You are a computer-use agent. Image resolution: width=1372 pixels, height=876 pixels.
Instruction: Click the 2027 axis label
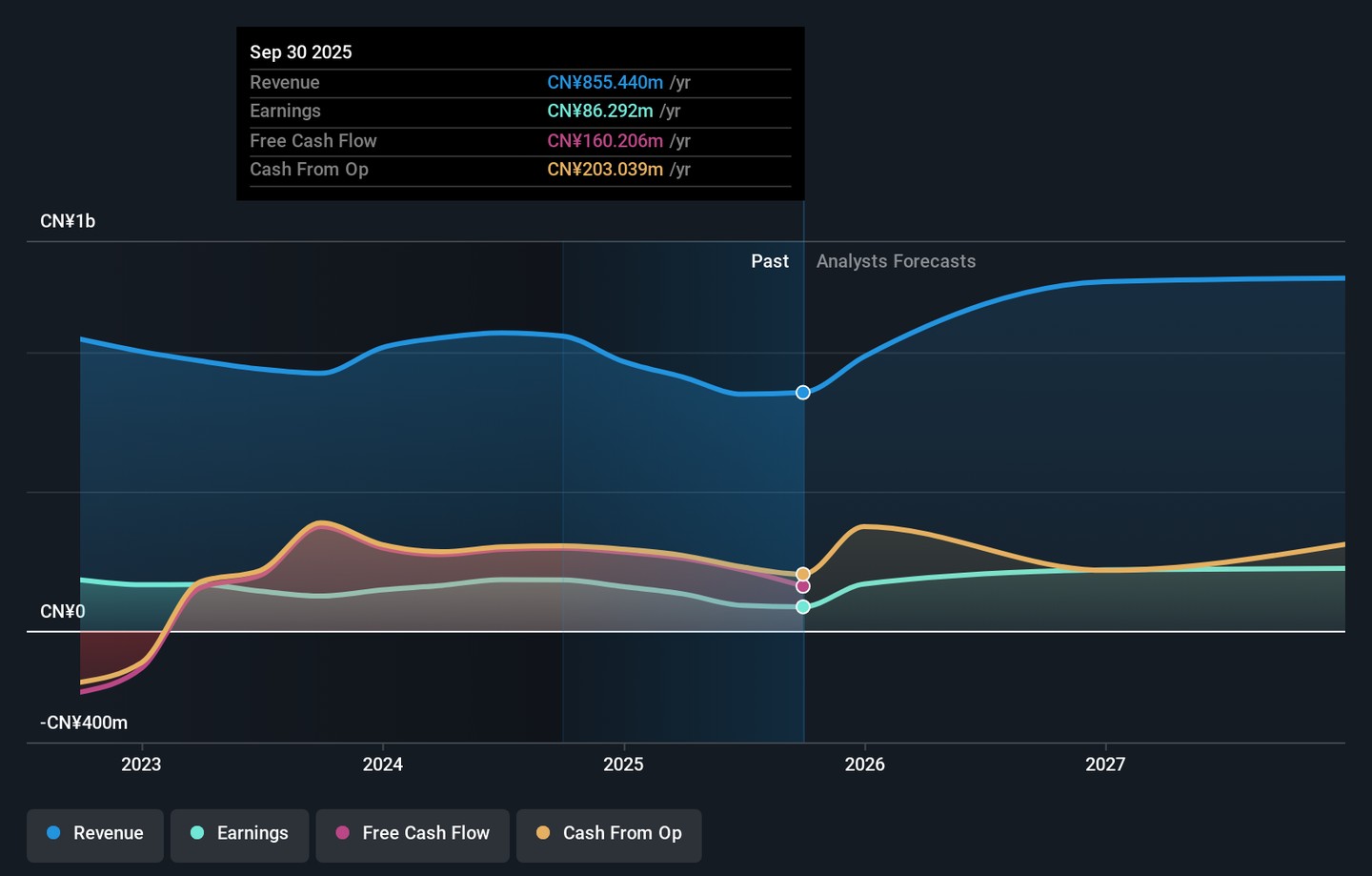(1105, 764)
